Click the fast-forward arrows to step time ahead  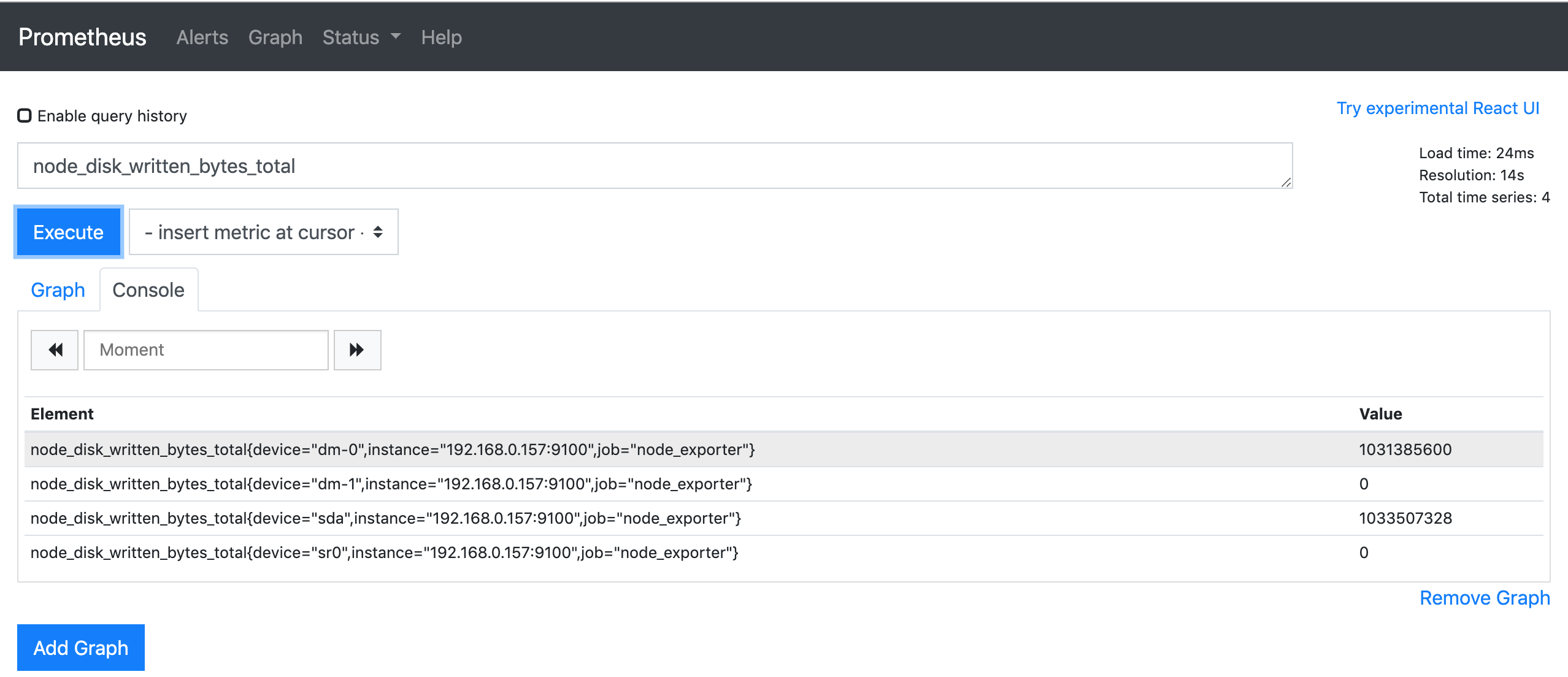358,350
